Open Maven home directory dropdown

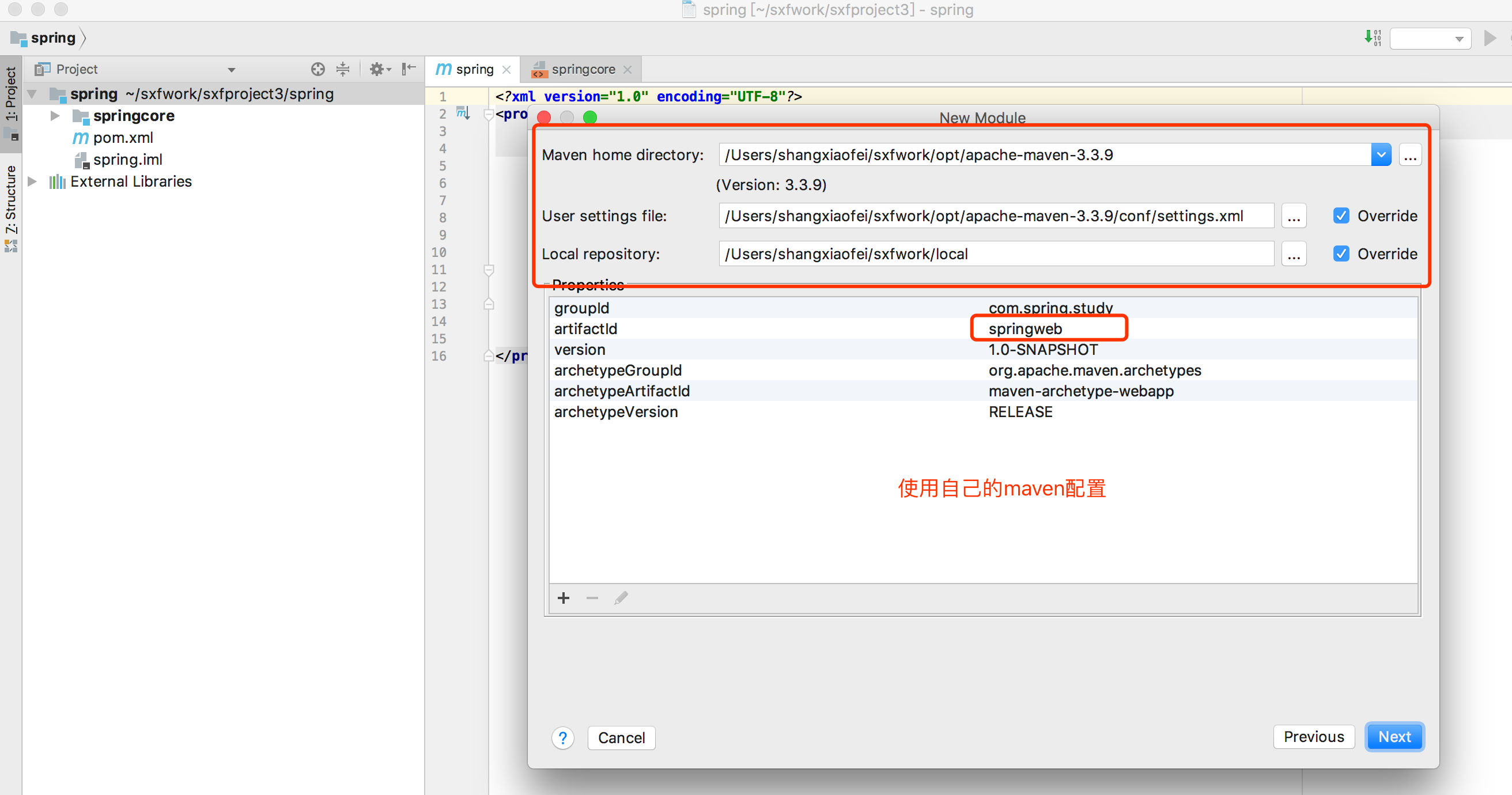point(1381,155)
